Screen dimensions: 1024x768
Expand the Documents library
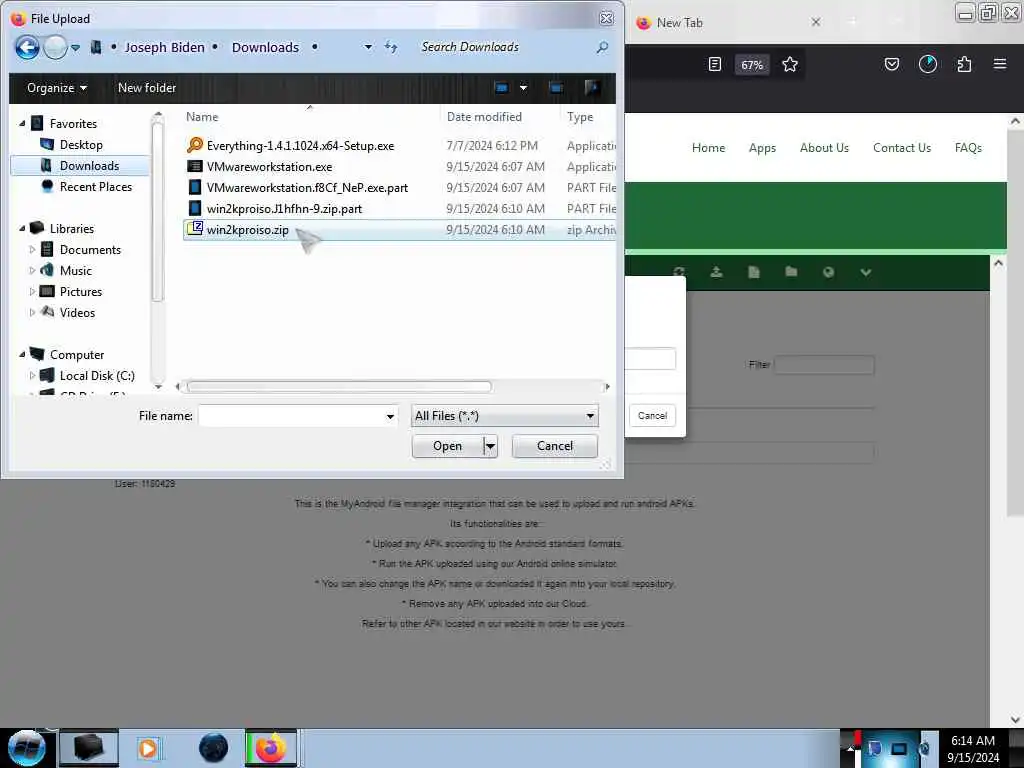click(32, 249)
